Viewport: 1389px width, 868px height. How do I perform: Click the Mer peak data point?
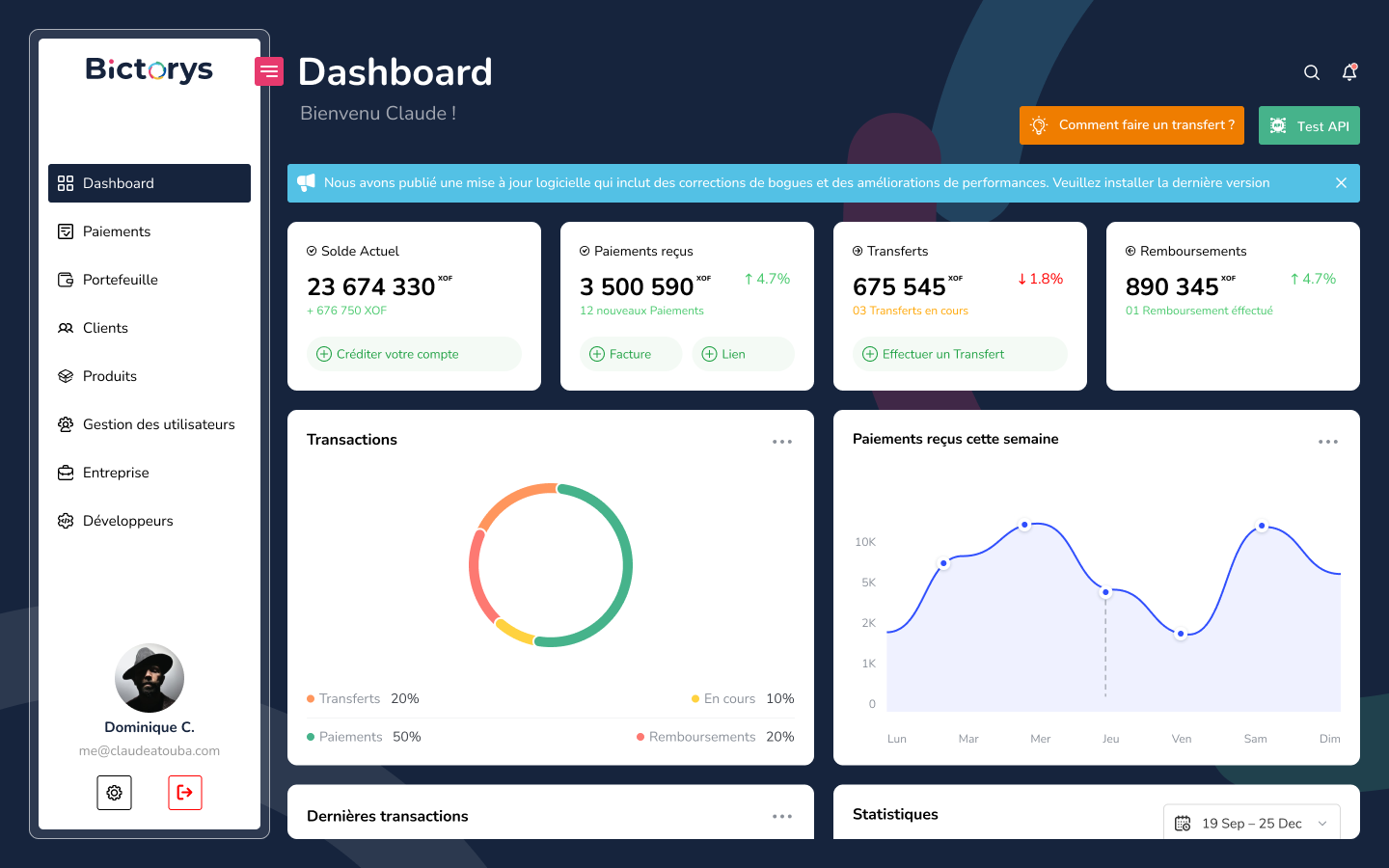[x=1024, y=526]
